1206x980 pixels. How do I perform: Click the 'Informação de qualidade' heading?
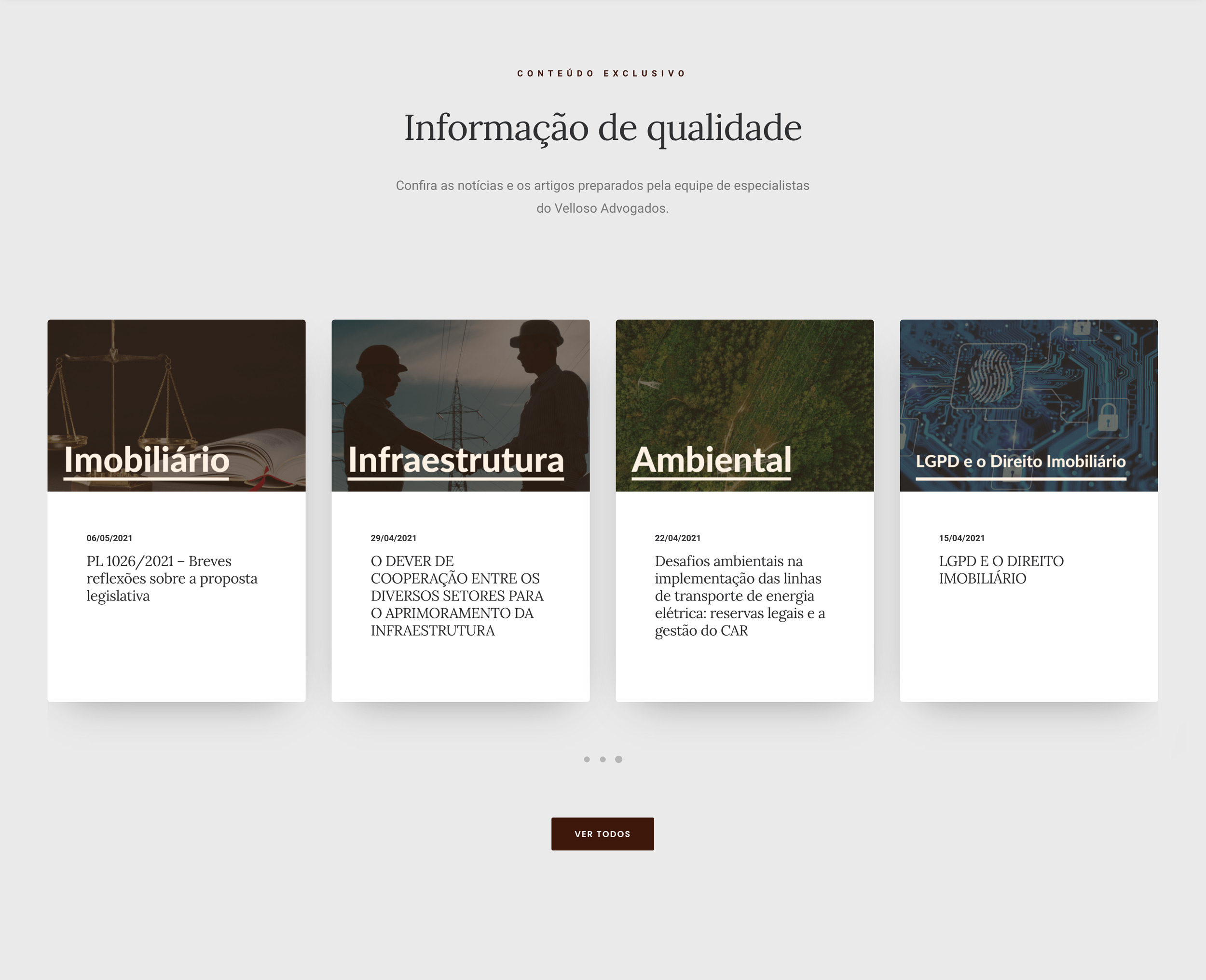pyautogui.click(x=603, y=128)
